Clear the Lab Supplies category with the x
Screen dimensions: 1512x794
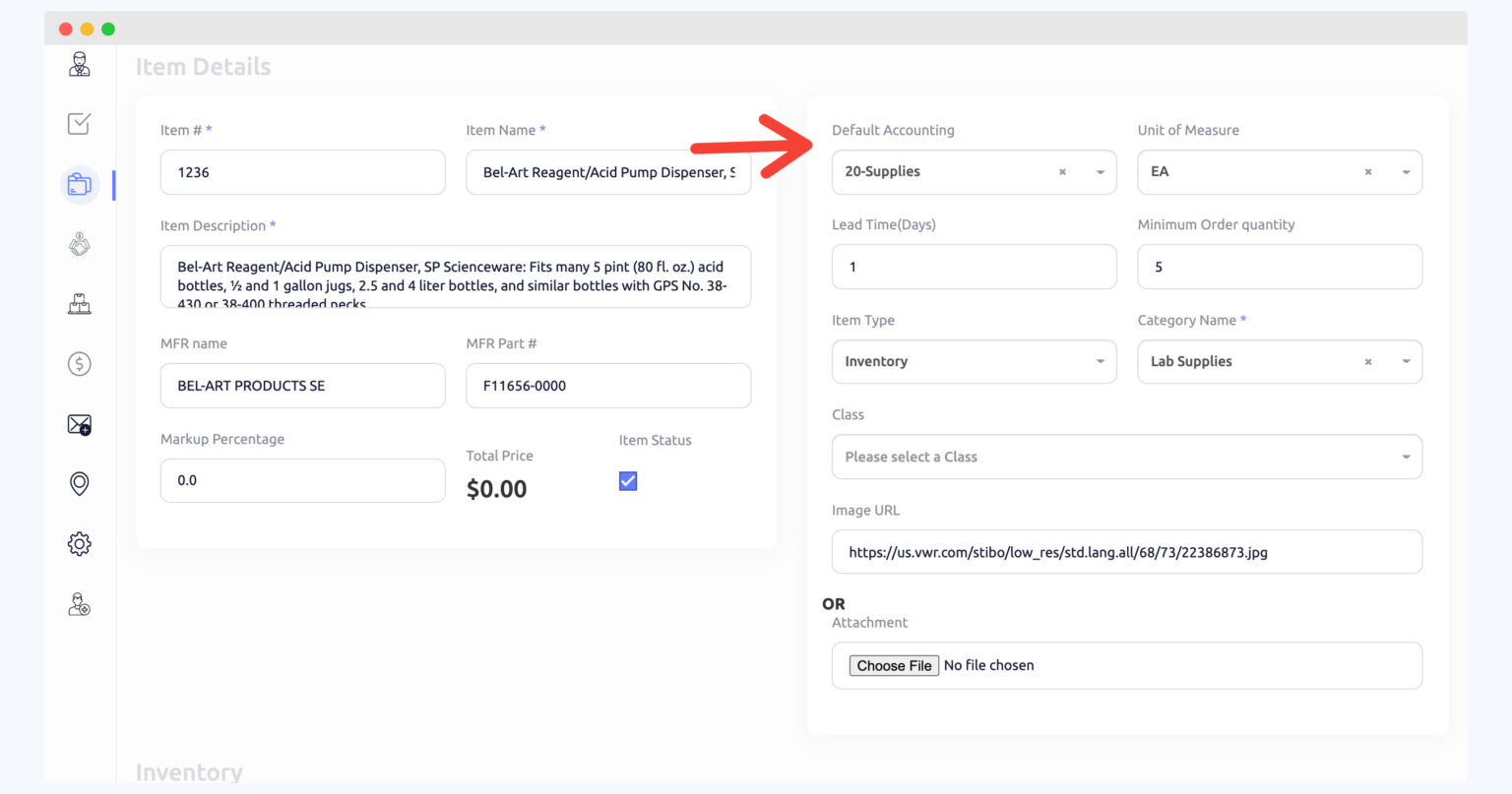tap(1367, 361)
